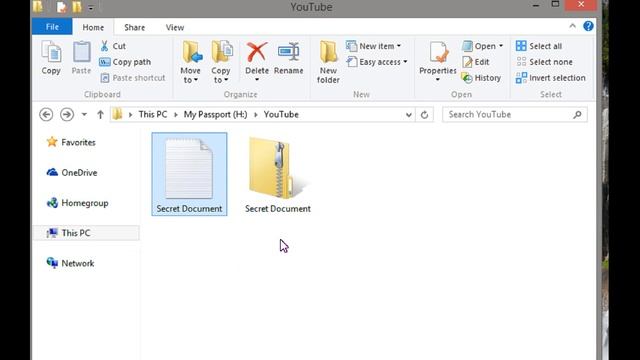Go back using the Back arrow
640x360 pixels.
tap(46, 115)
